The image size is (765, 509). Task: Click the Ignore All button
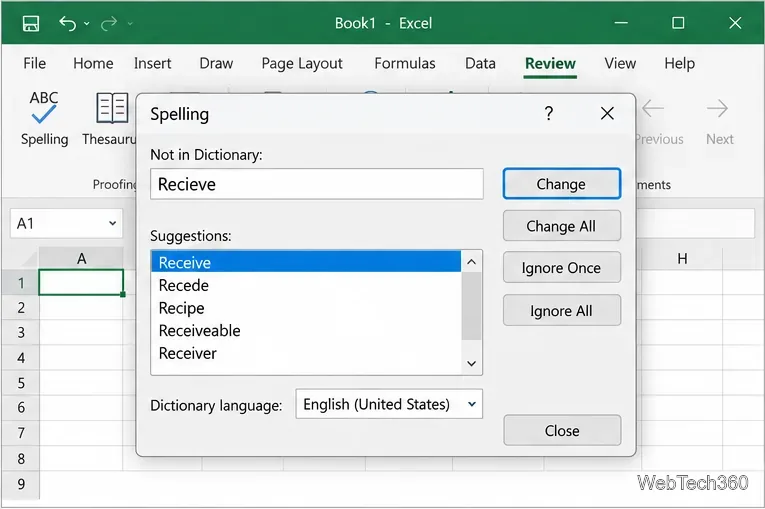[562, 310]
